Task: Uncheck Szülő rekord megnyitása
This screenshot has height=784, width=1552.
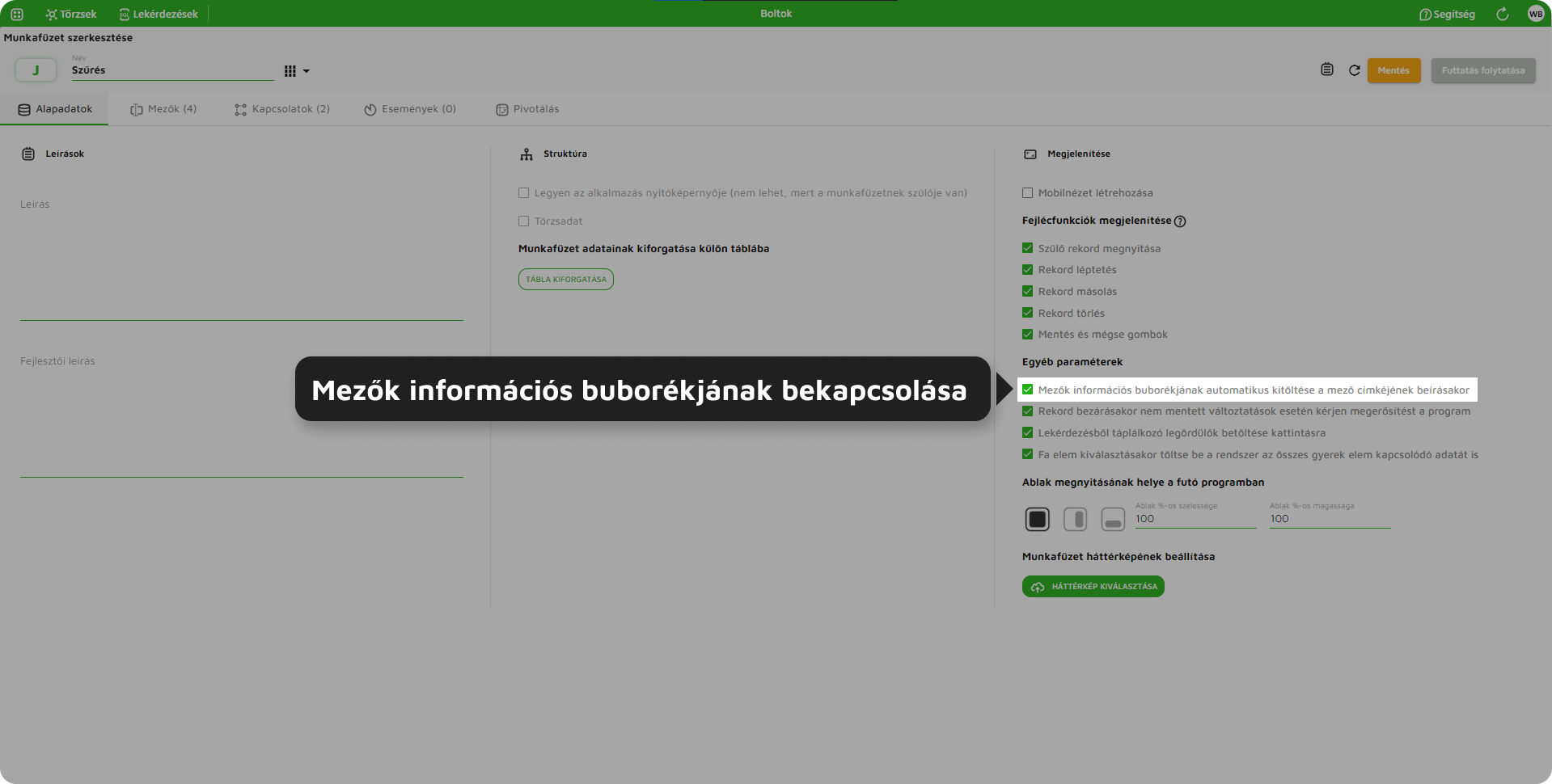Action: click(x=1027, y=248)
